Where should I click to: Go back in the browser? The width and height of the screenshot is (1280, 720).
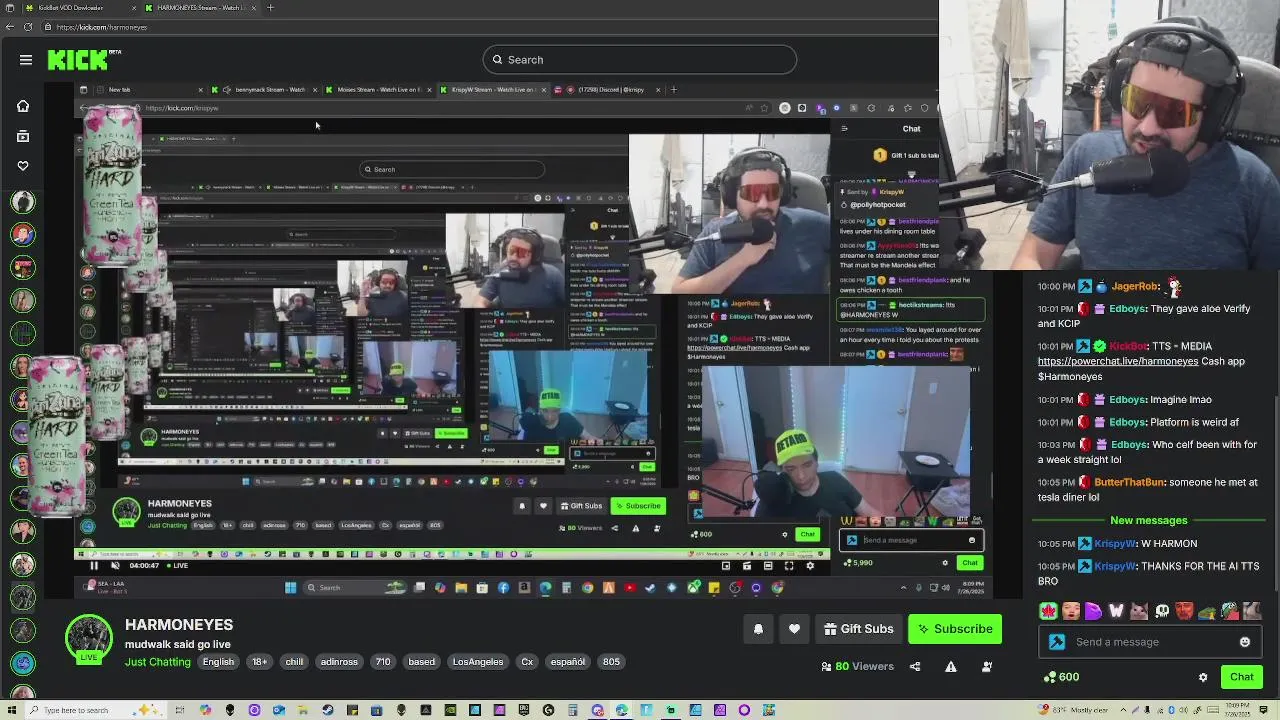10,27
